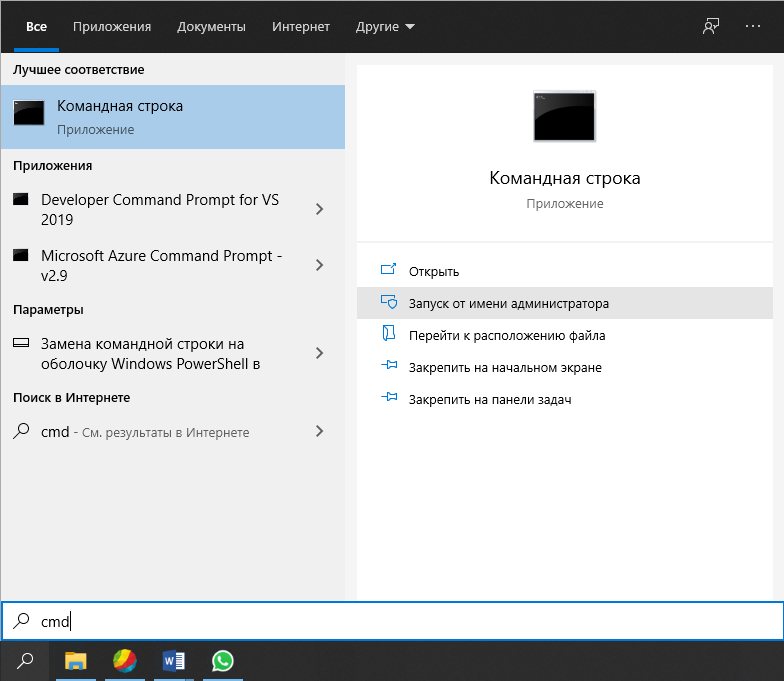The height and width of the screenshot is (681, 784).
Task: Click the search box magnifier icon
Action: (x=21, y=620)
